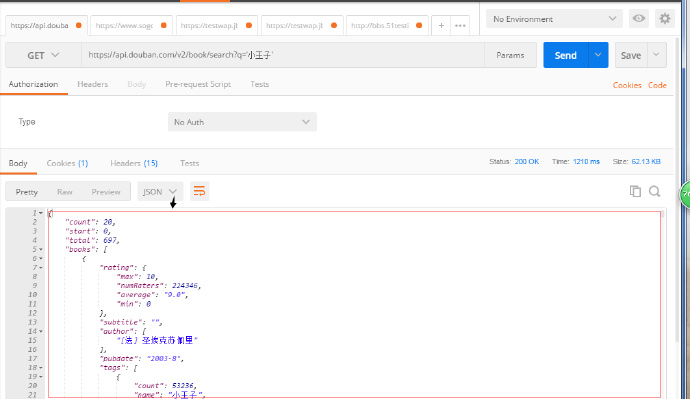Open the response Headers (15) tab
Viewport: 690px width, 399px height.
pos(134,163)
